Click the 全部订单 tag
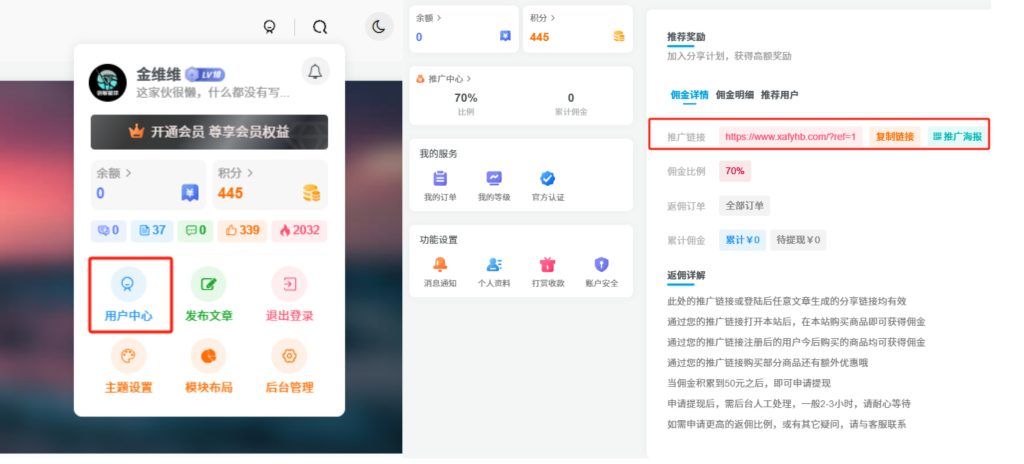This screenshot has width=1024, height=464. [x=744, y=205]
